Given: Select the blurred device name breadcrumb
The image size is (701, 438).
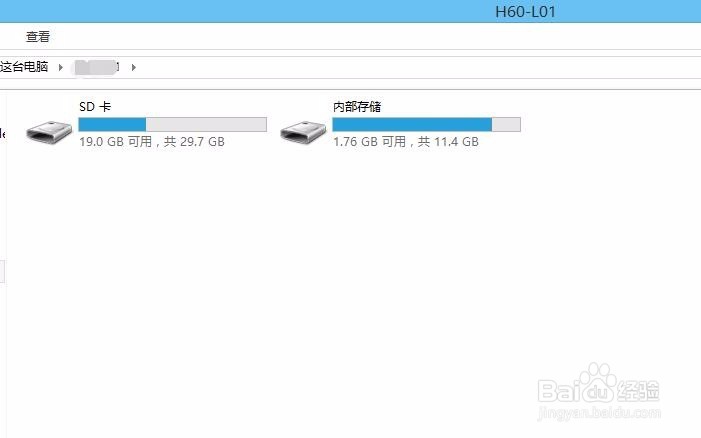Looking at the screenshot, I should click(x=97, y=67).
